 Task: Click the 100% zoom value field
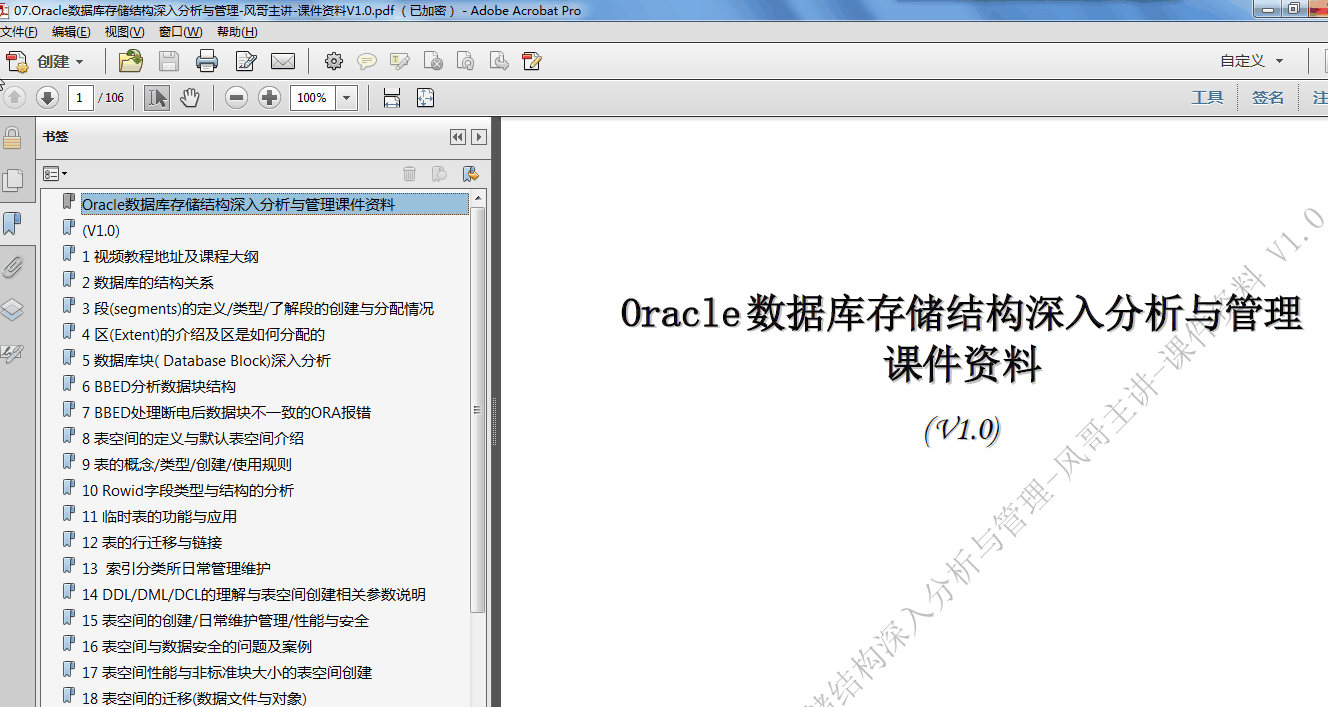(313, 97)
